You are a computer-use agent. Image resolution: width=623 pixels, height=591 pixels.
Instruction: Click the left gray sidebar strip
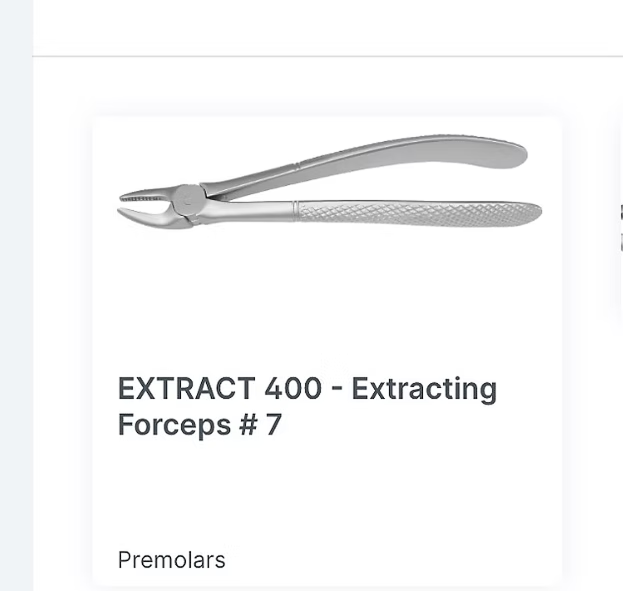tap(16, 300)
